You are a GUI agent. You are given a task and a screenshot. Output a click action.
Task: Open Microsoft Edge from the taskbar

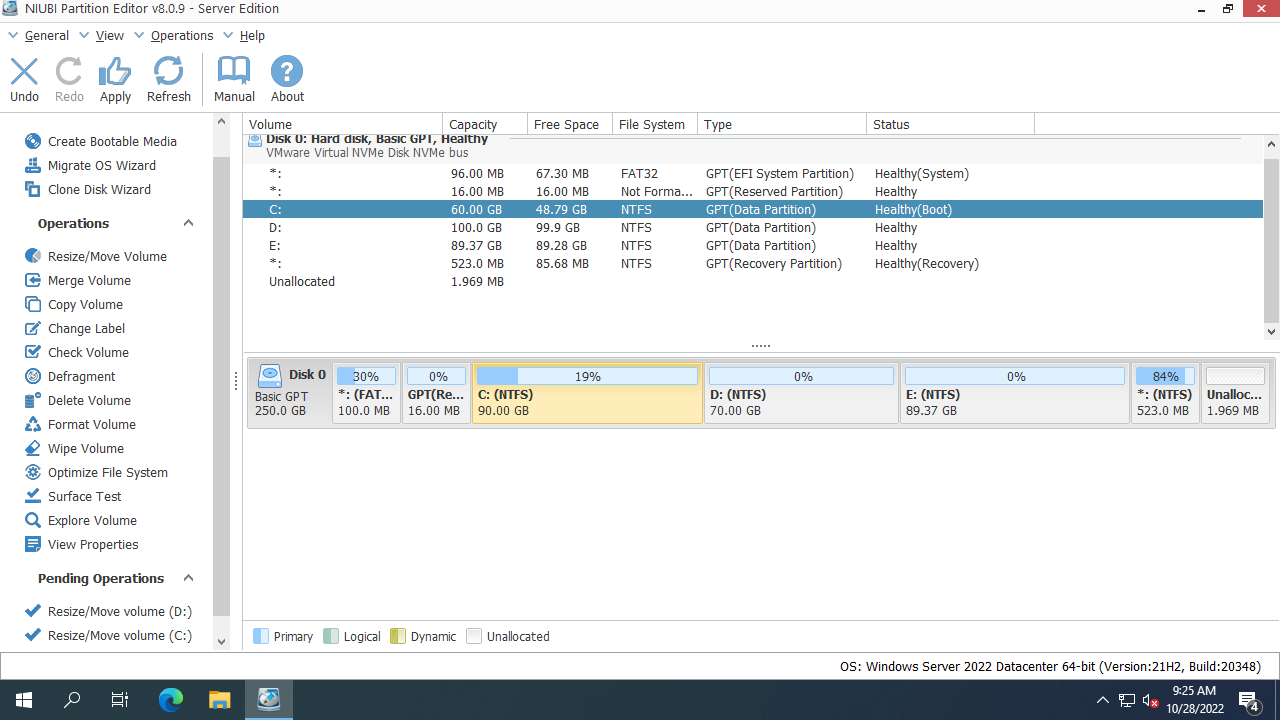click(x=171, y=700)
